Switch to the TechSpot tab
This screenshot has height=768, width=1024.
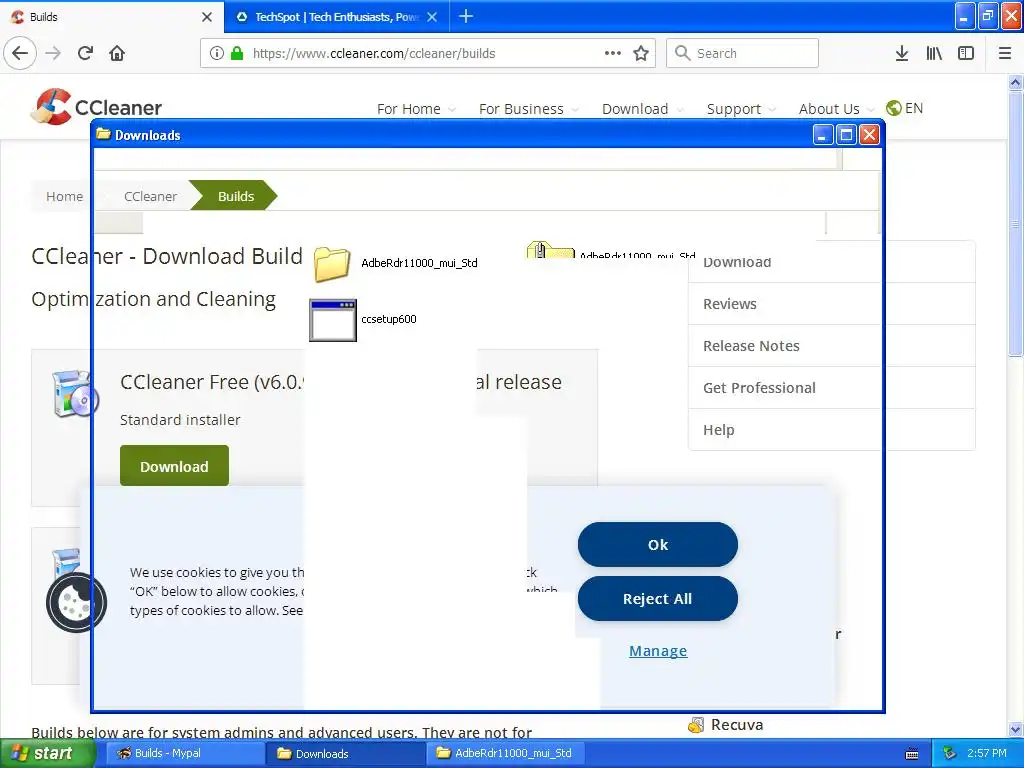336,17
